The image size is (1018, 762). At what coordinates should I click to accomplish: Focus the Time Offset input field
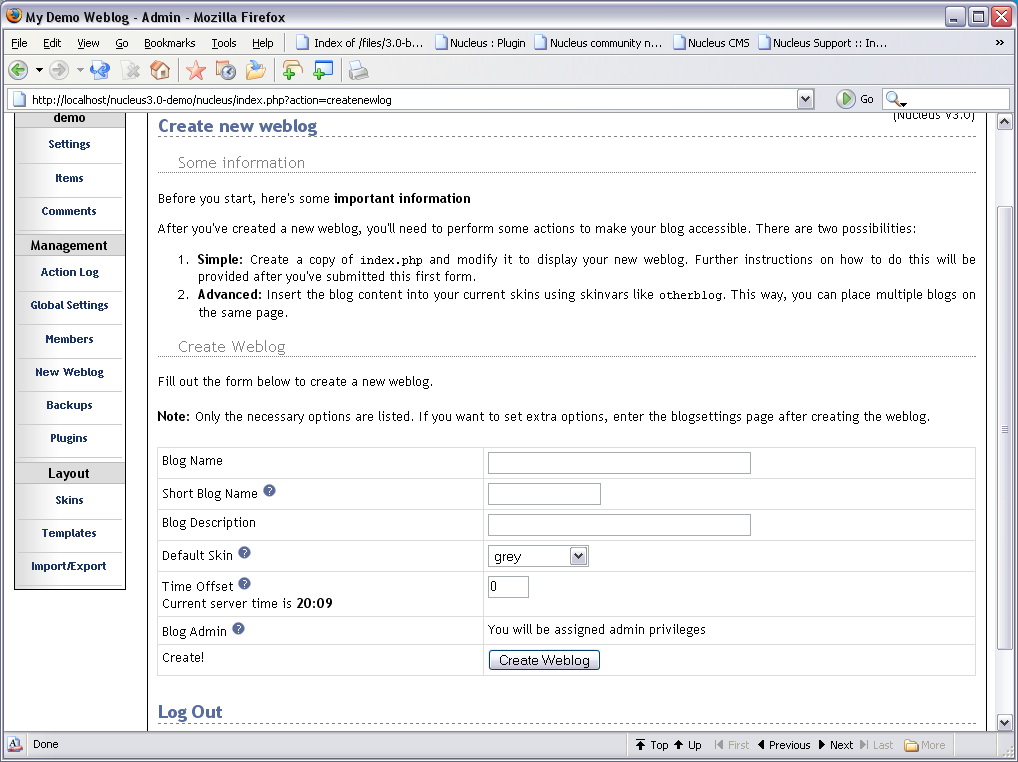pyautogui.click(x=508, y=587)
